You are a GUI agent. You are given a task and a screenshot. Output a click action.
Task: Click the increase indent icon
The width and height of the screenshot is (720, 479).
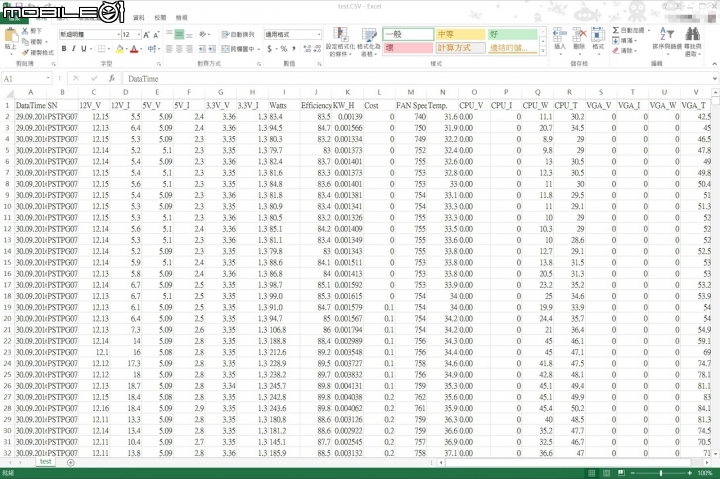pyautogui.click(x=212, y=49)
